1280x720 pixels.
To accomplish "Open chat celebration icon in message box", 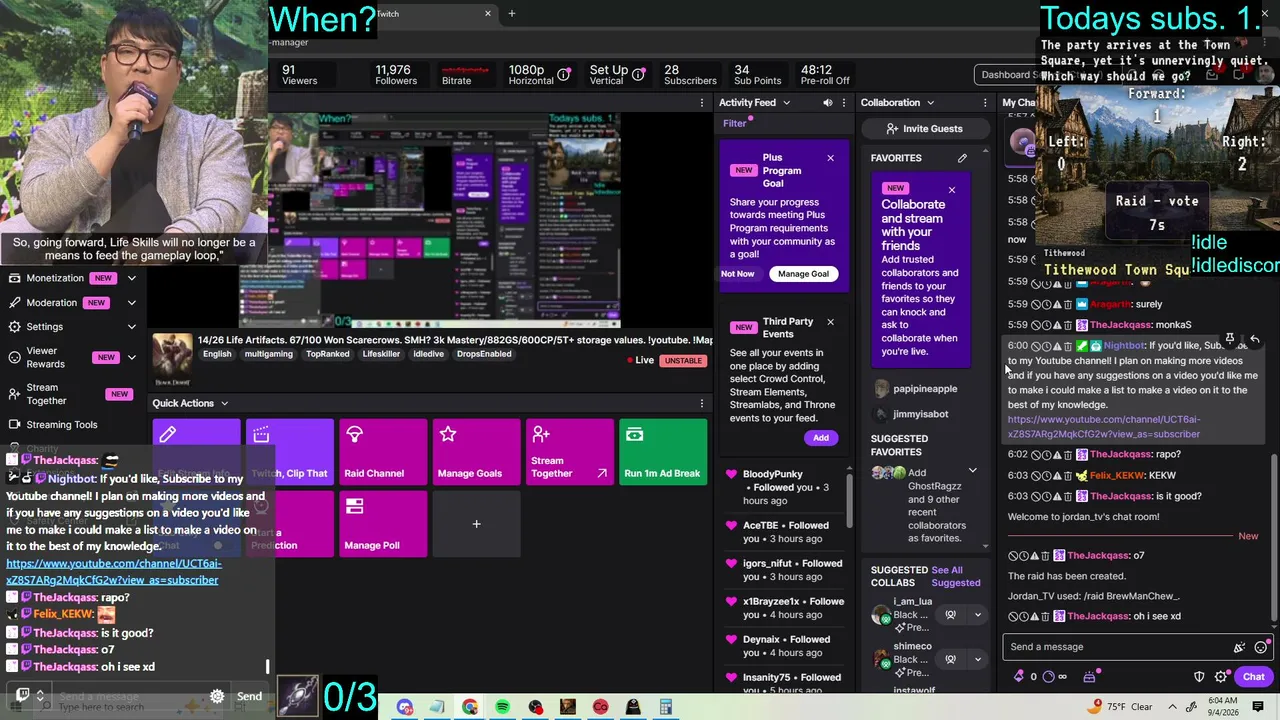I will [x=1239, y=647].
